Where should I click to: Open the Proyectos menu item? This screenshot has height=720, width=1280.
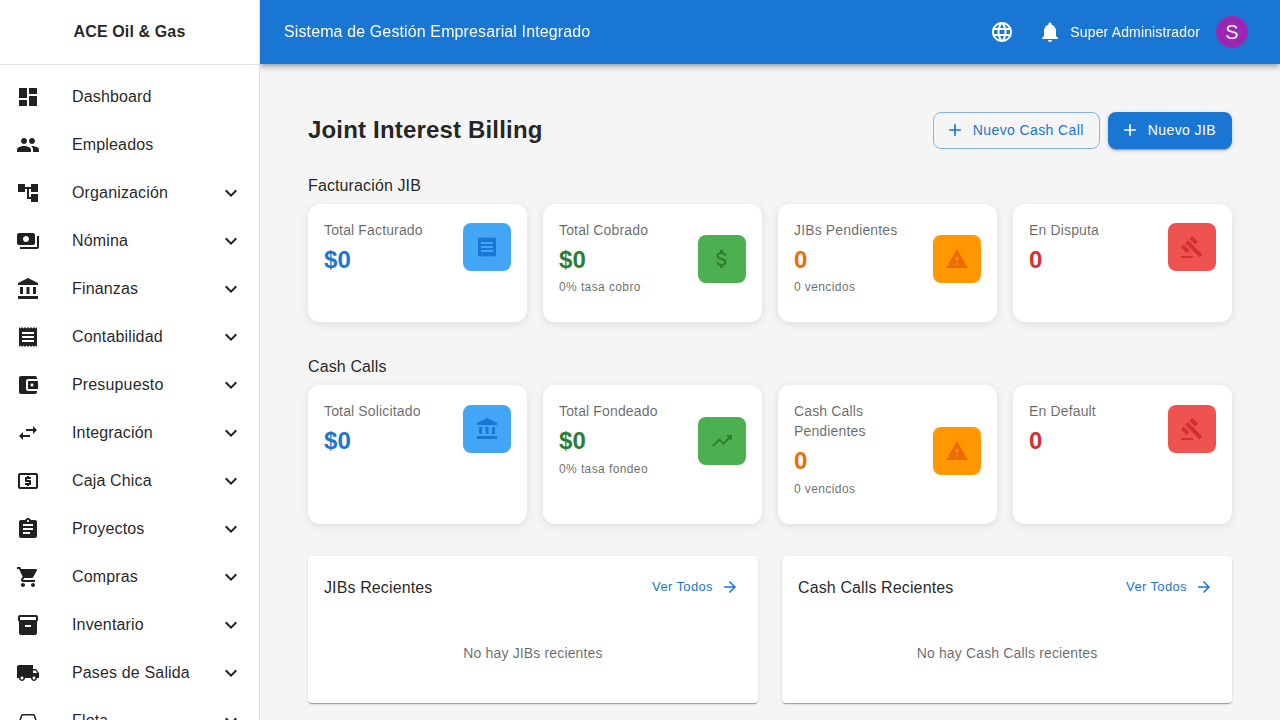coord(107,528)
